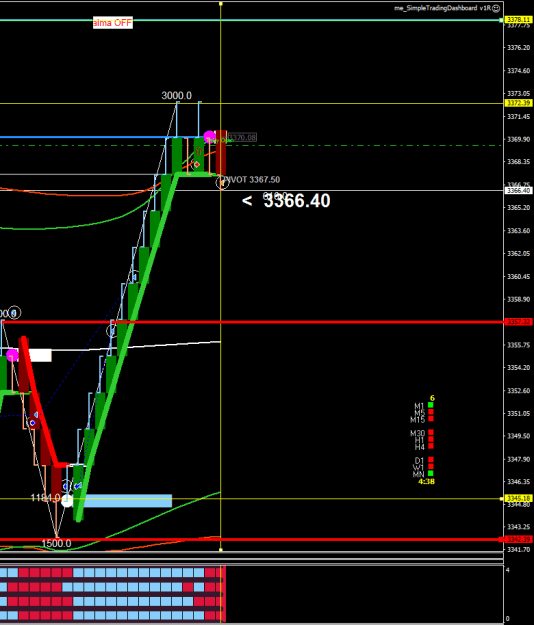
Task: Click red up arrow on green candle
Action: coord(198,151)
